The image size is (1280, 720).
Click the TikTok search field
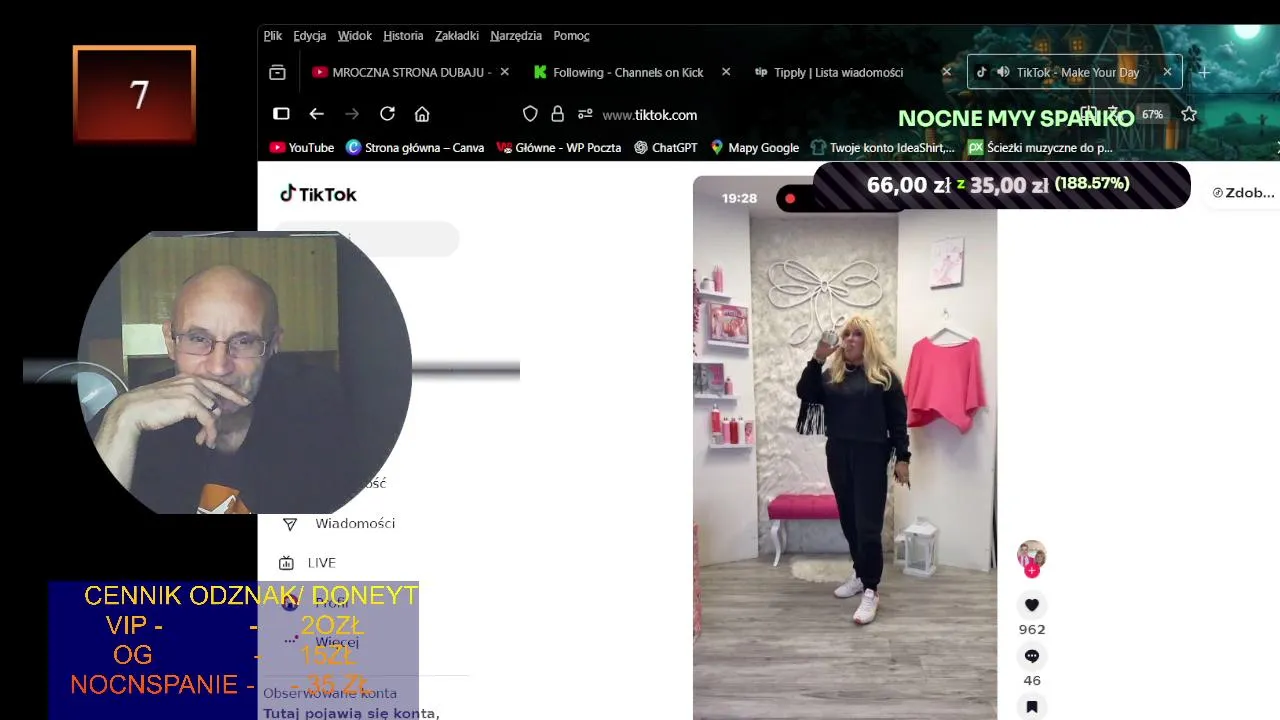click(x=366, y=240)
